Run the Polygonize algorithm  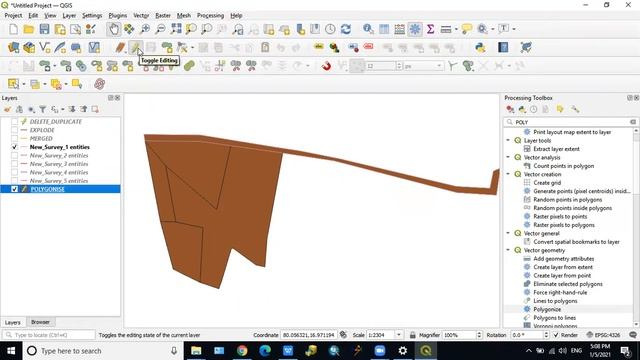[547, 309]
